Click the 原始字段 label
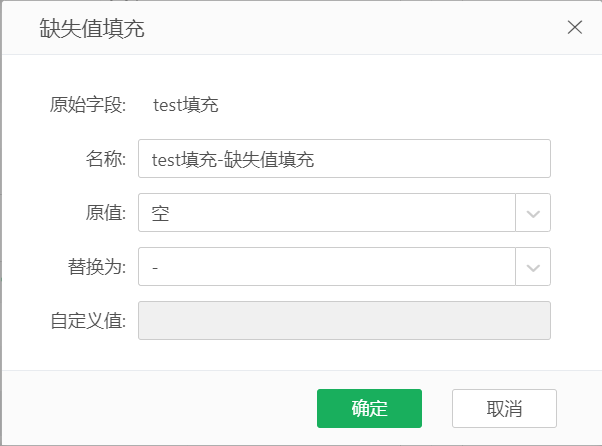 coord(87,104)
